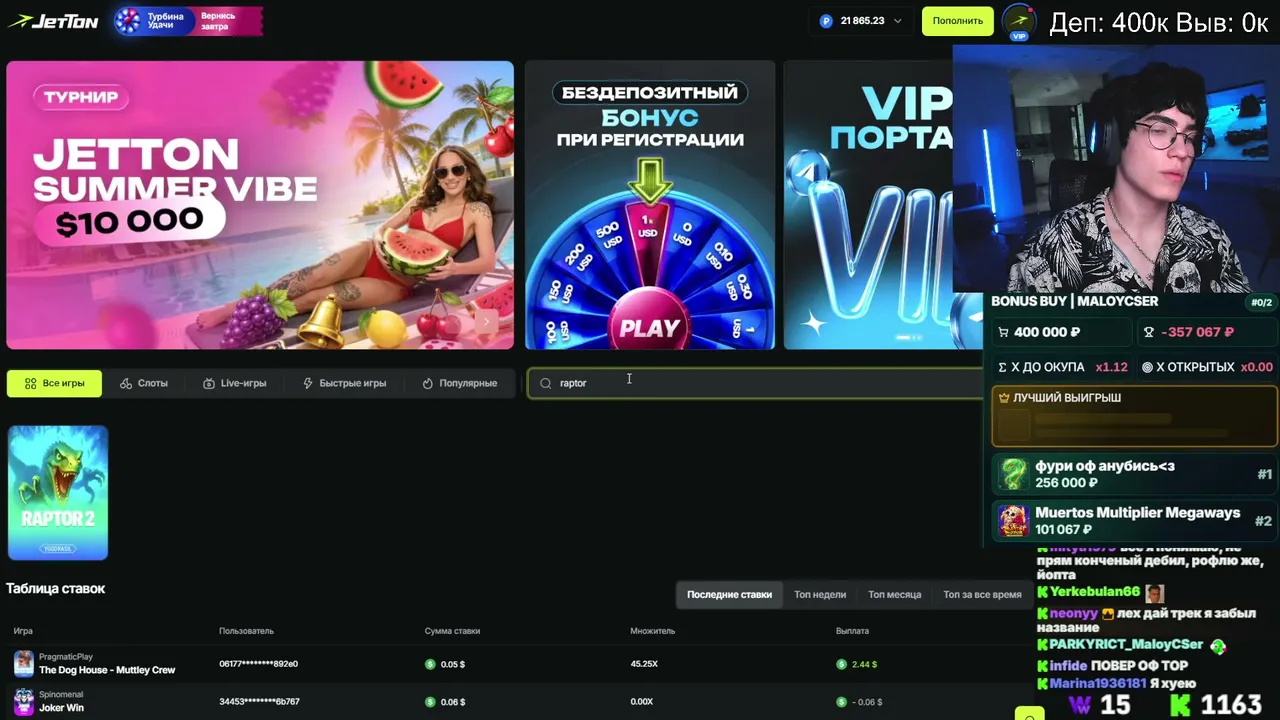Open the Быстрые игры tab
1280x720 pixels.
pos(344,383)
